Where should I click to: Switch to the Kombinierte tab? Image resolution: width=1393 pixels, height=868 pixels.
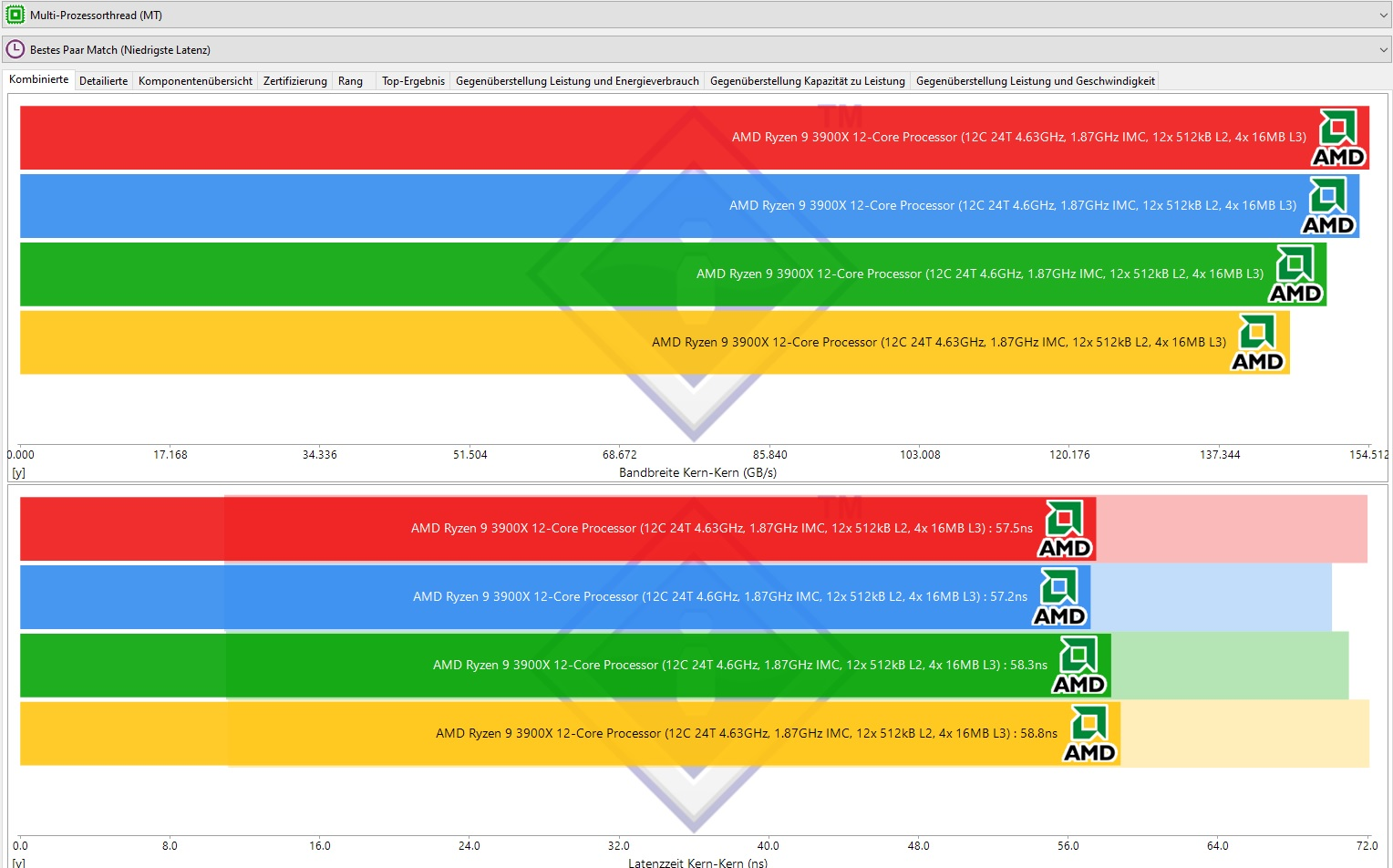(38, 80)
